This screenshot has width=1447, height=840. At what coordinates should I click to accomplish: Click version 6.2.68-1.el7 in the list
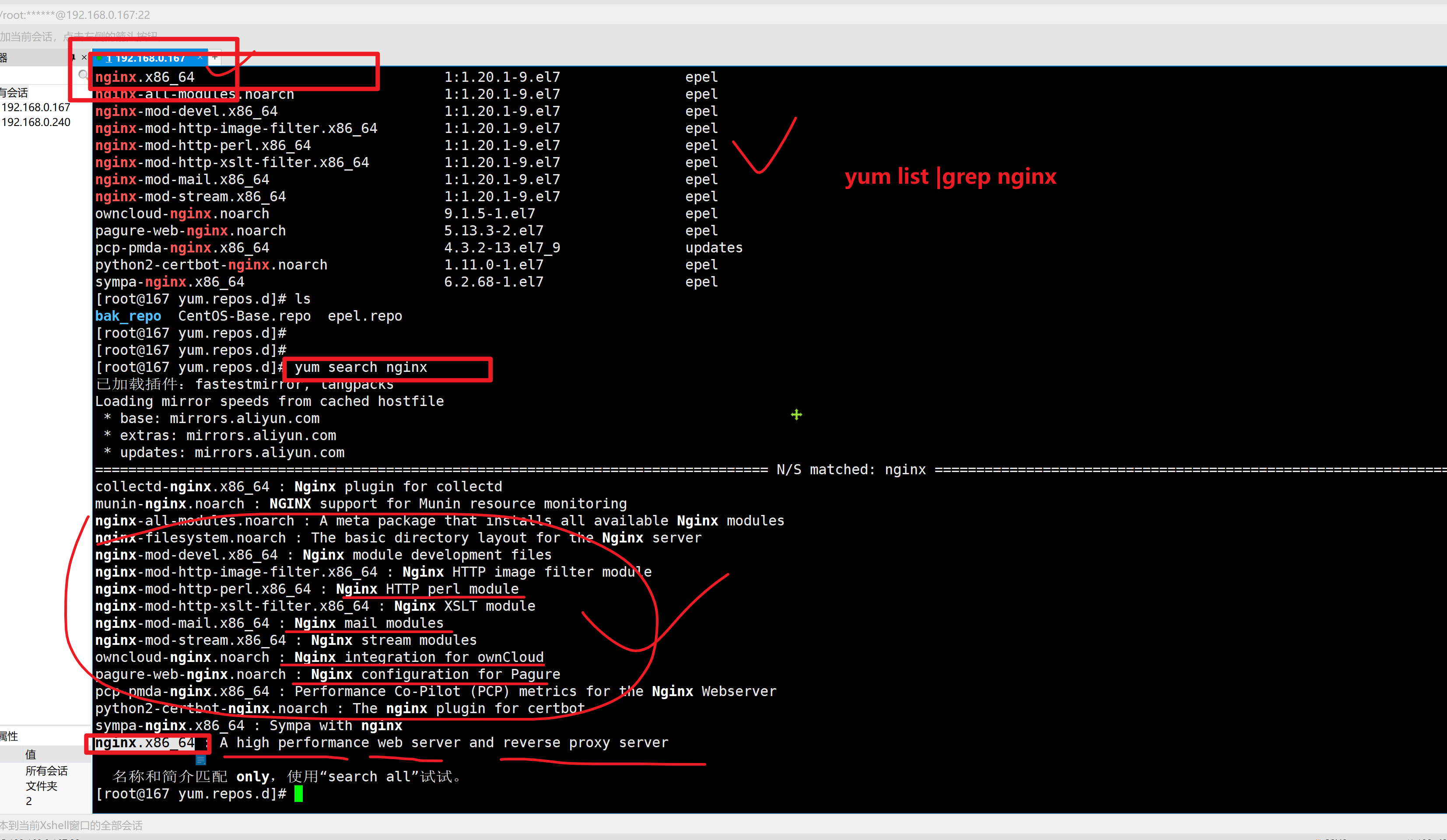(494, 282)
